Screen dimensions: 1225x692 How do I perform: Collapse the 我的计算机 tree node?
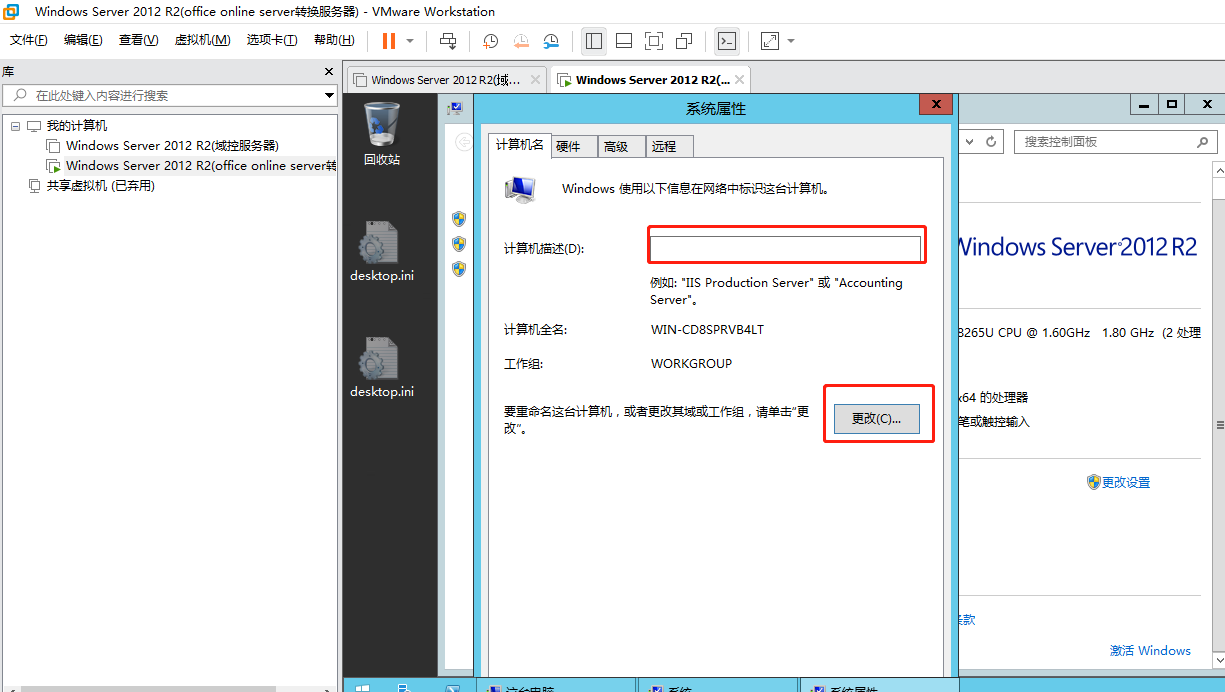15,126
